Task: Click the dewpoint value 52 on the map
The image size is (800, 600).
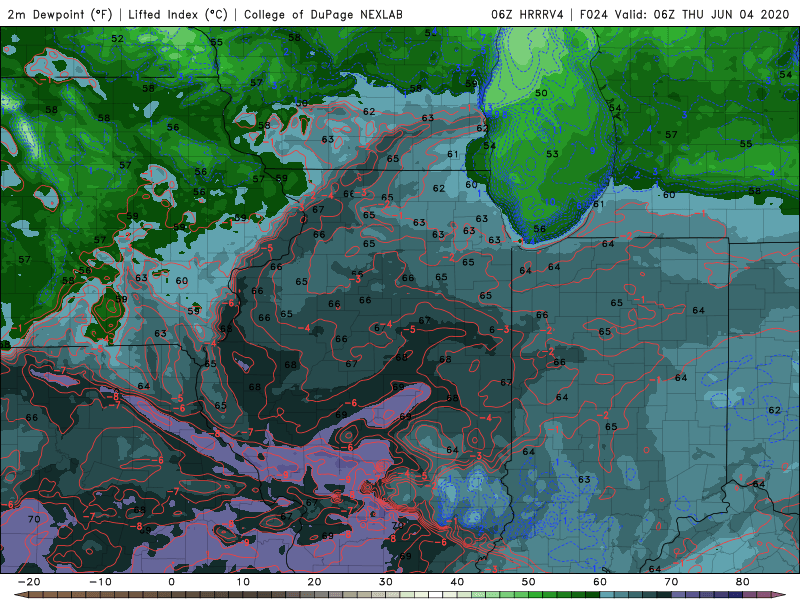Action: click(117, 39)
